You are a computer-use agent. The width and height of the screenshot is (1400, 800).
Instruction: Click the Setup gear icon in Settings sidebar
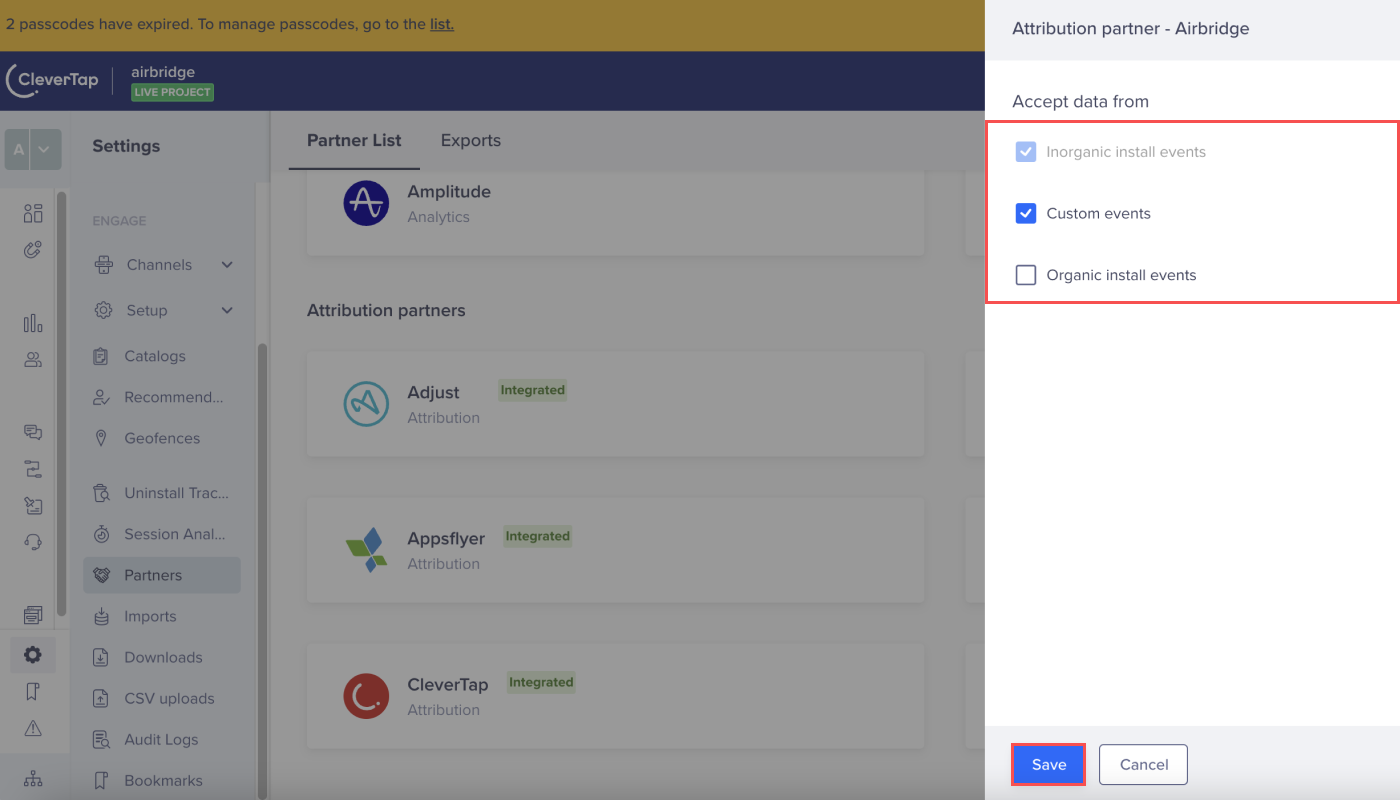[103, 310]
